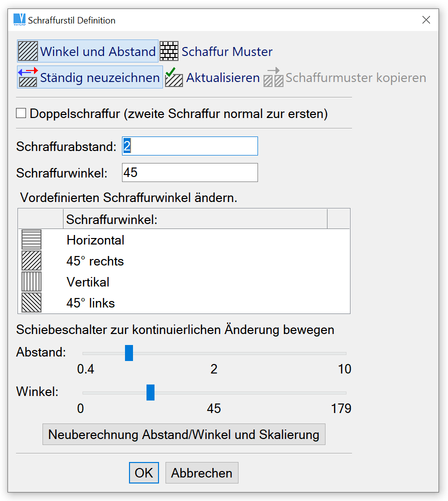Toggle the Ständig neuzeichnen icon

[x=28, y=77]
